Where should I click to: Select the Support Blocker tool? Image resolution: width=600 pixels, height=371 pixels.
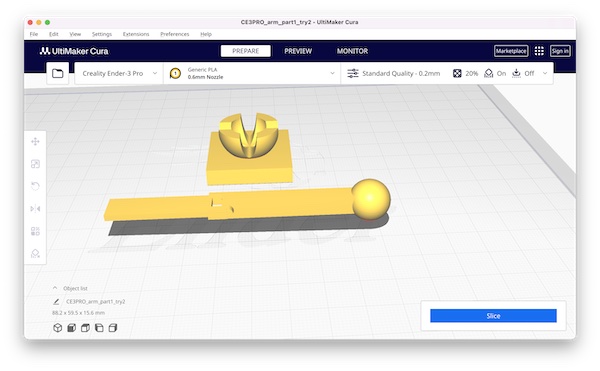tap(35, 254)
